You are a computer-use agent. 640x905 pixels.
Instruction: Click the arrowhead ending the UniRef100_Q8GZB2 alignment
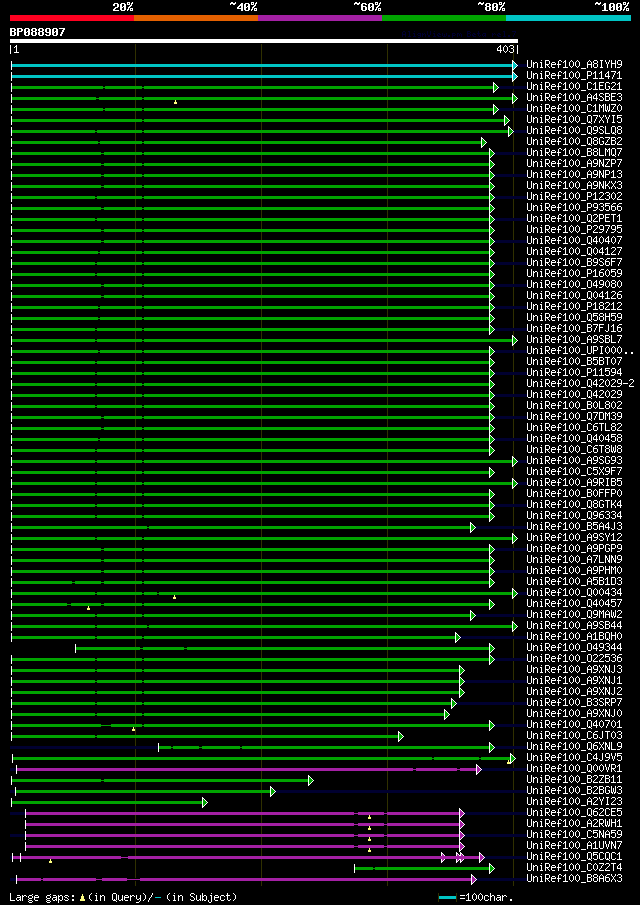pos(484,142)
